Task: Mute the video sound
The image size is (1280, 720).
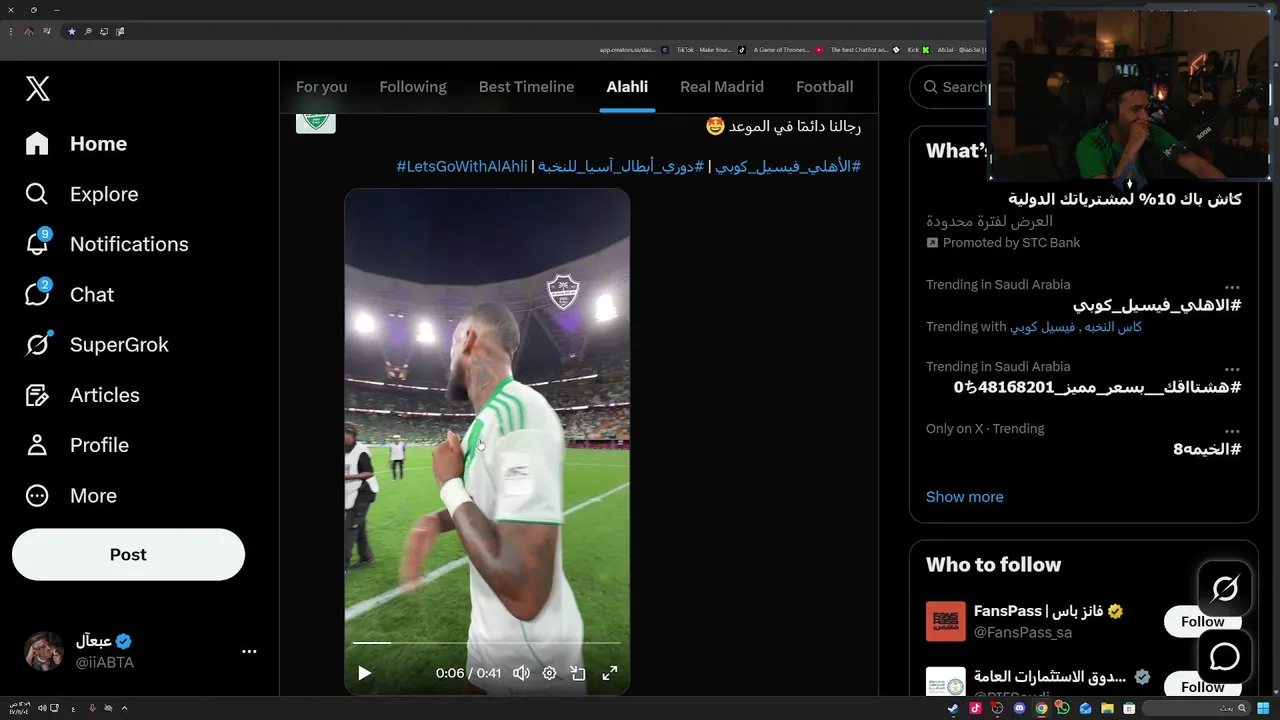Action: [x=521, y=673]
